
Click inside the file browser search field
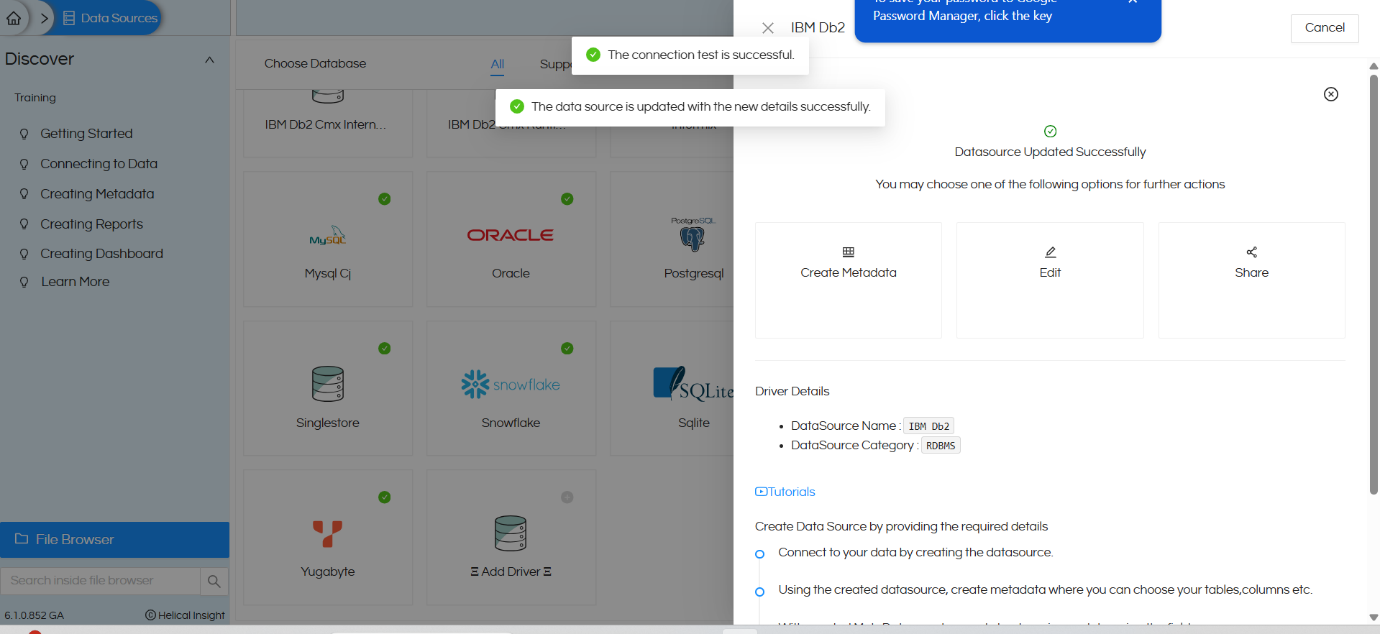click(x=100, y=581)
